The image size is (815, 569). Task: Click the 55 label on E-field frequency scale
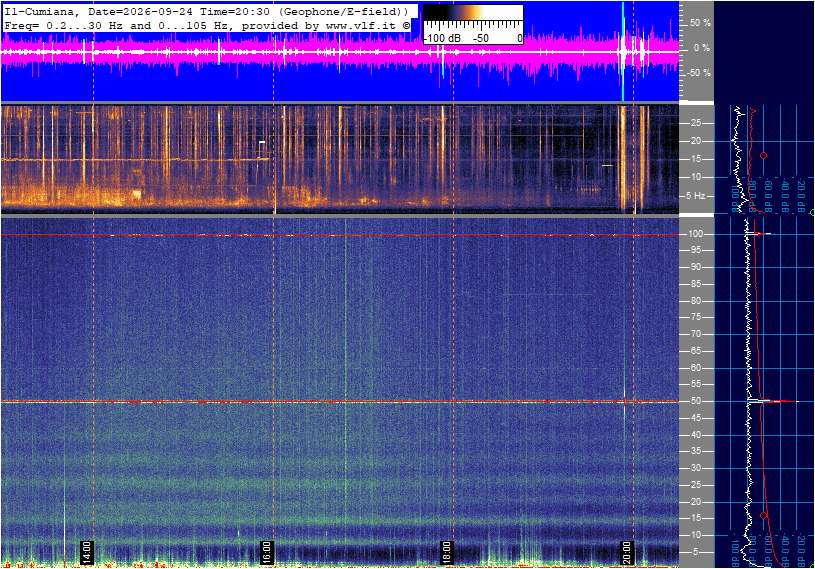pos(695,385)
